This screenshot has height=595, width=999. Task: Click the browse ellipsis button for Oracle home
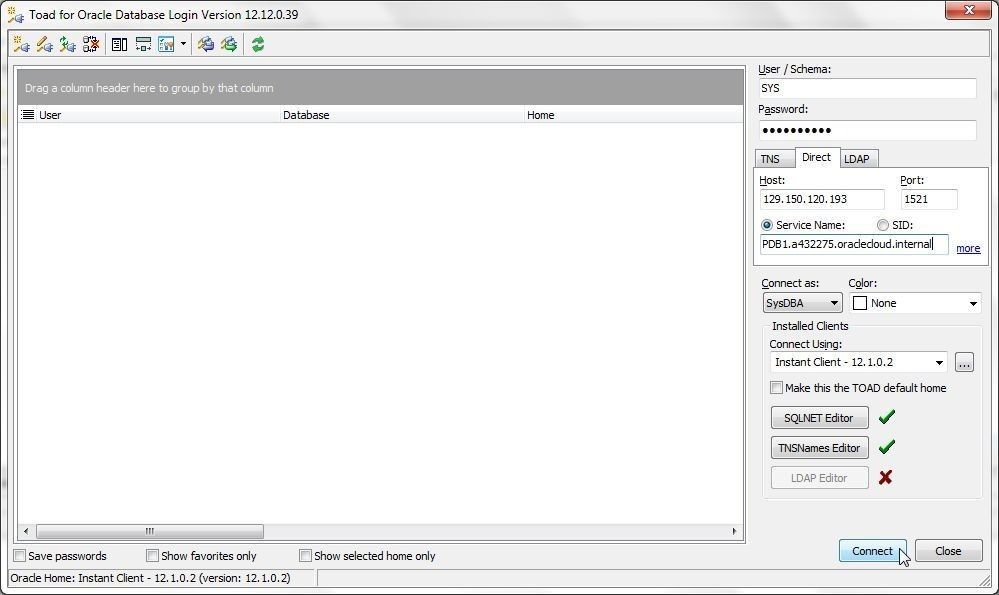[x=964, y=362]
